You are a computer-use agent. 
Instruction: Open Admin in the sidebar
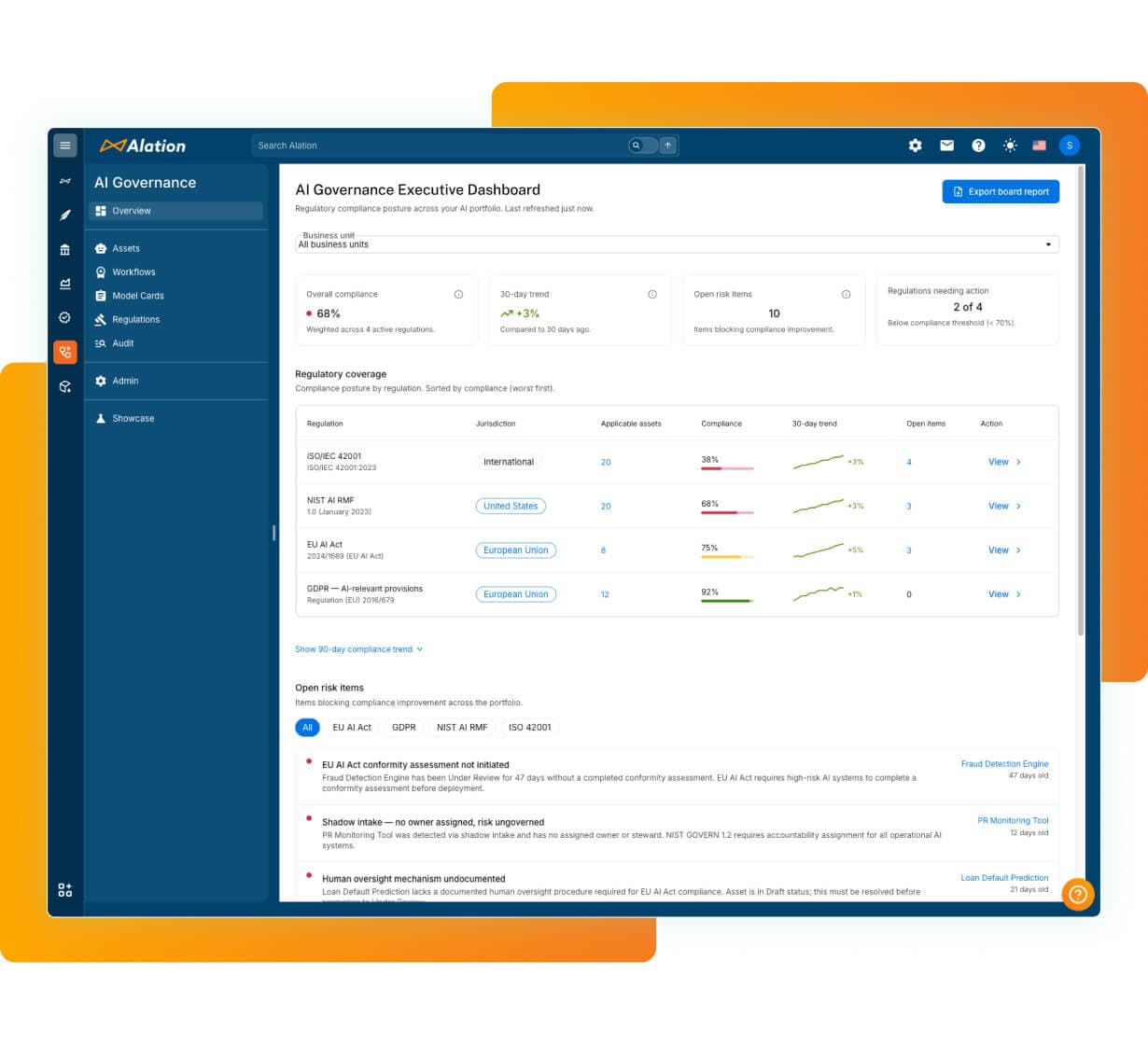[175, 381]
